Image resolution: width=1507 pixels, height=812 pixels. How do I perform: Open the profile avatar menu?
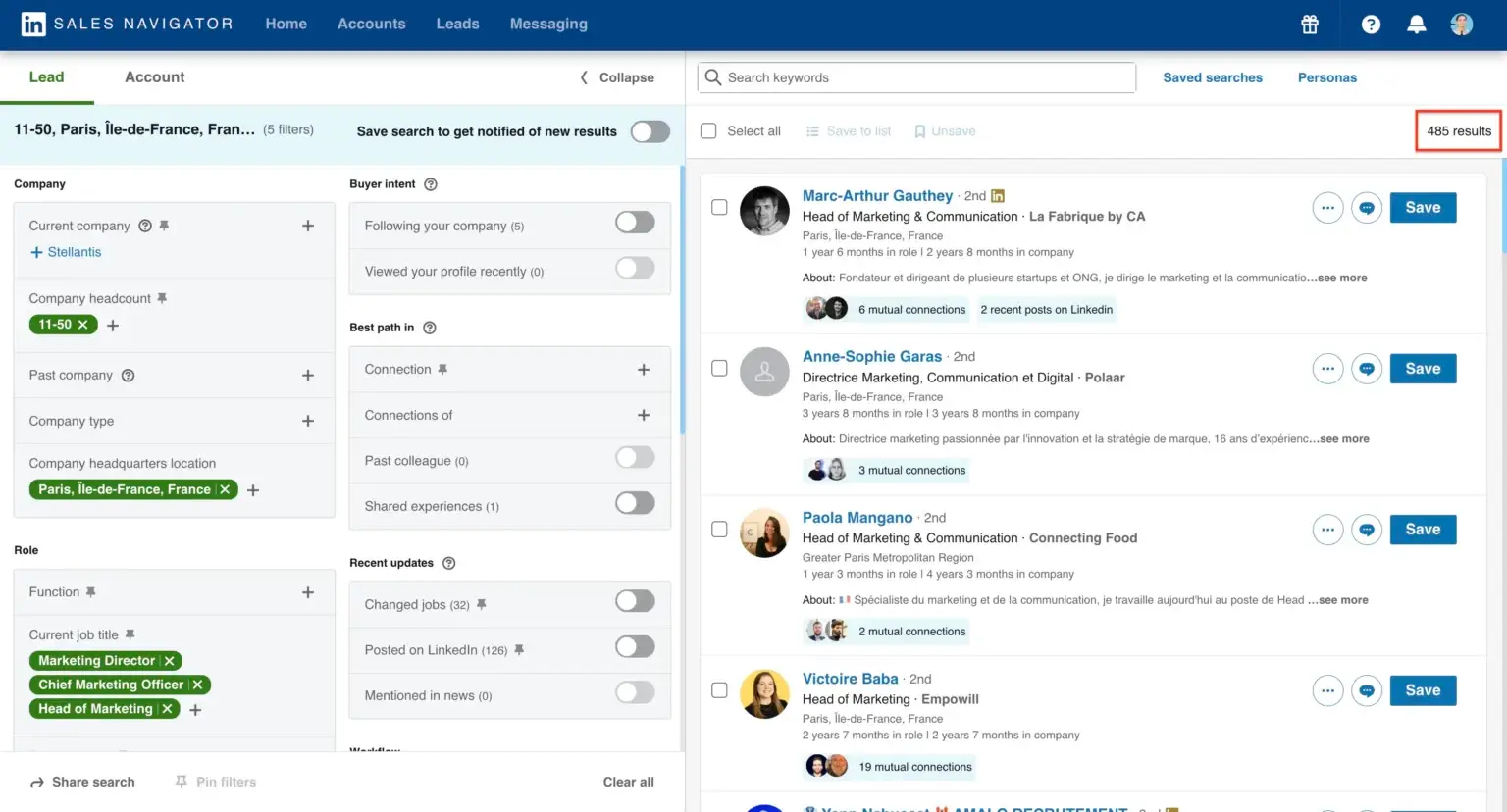(x=1461, y=25)
